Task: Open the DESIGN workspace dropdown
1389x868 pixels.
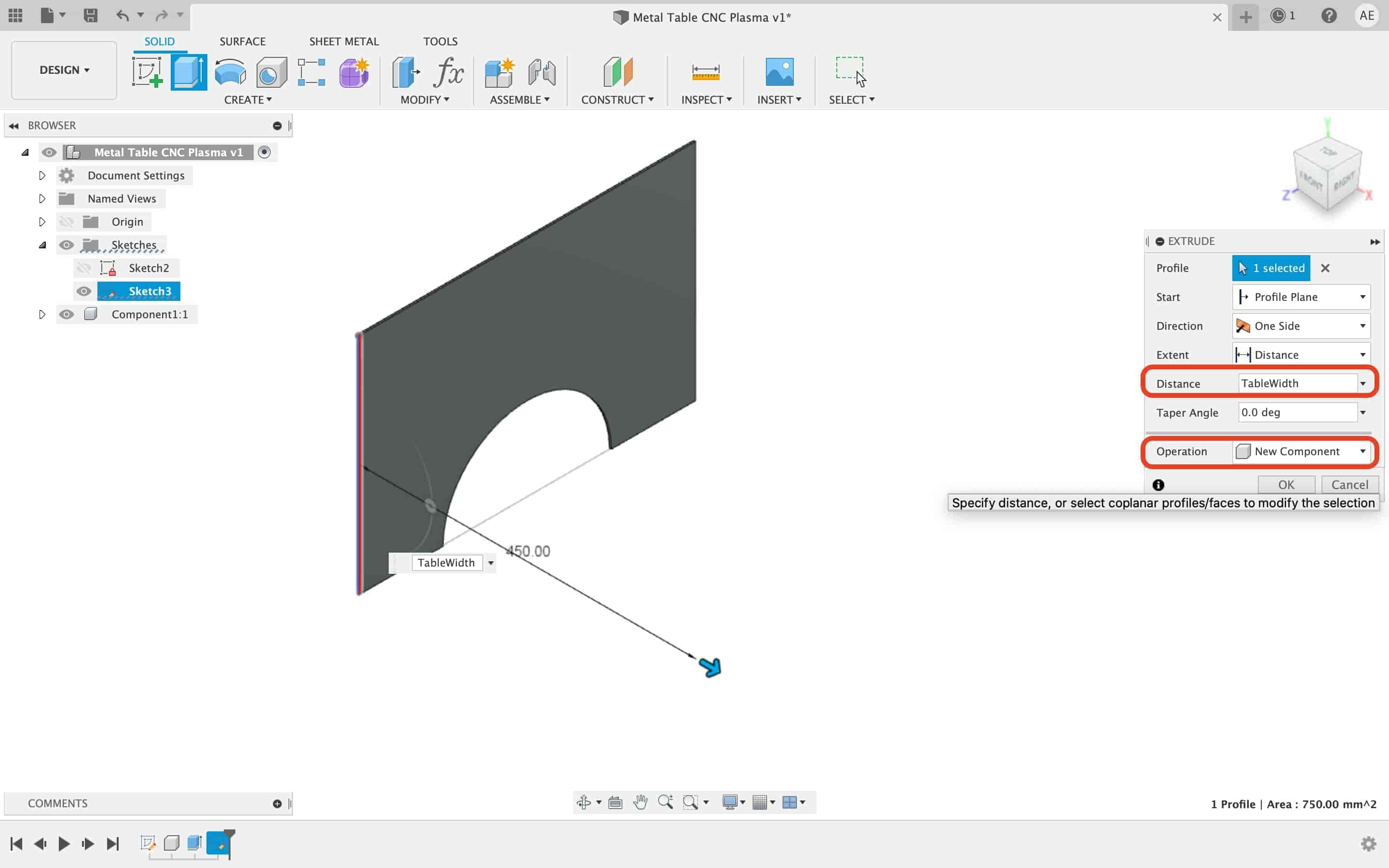Action: click(x=64, y=70)
